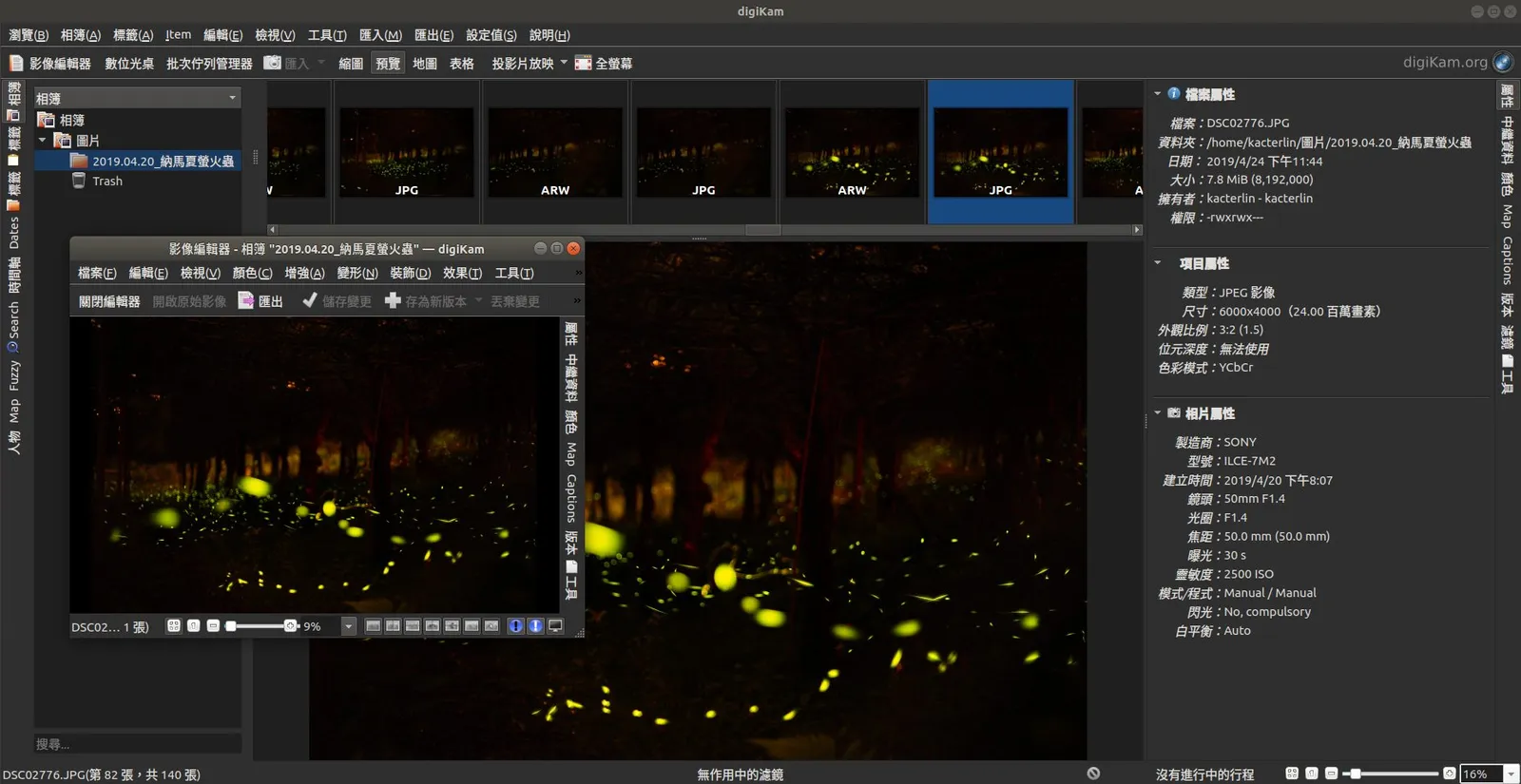Collapse the 檔案屬性 section
Screen dimensions: 1521x784
(1157, 94)
